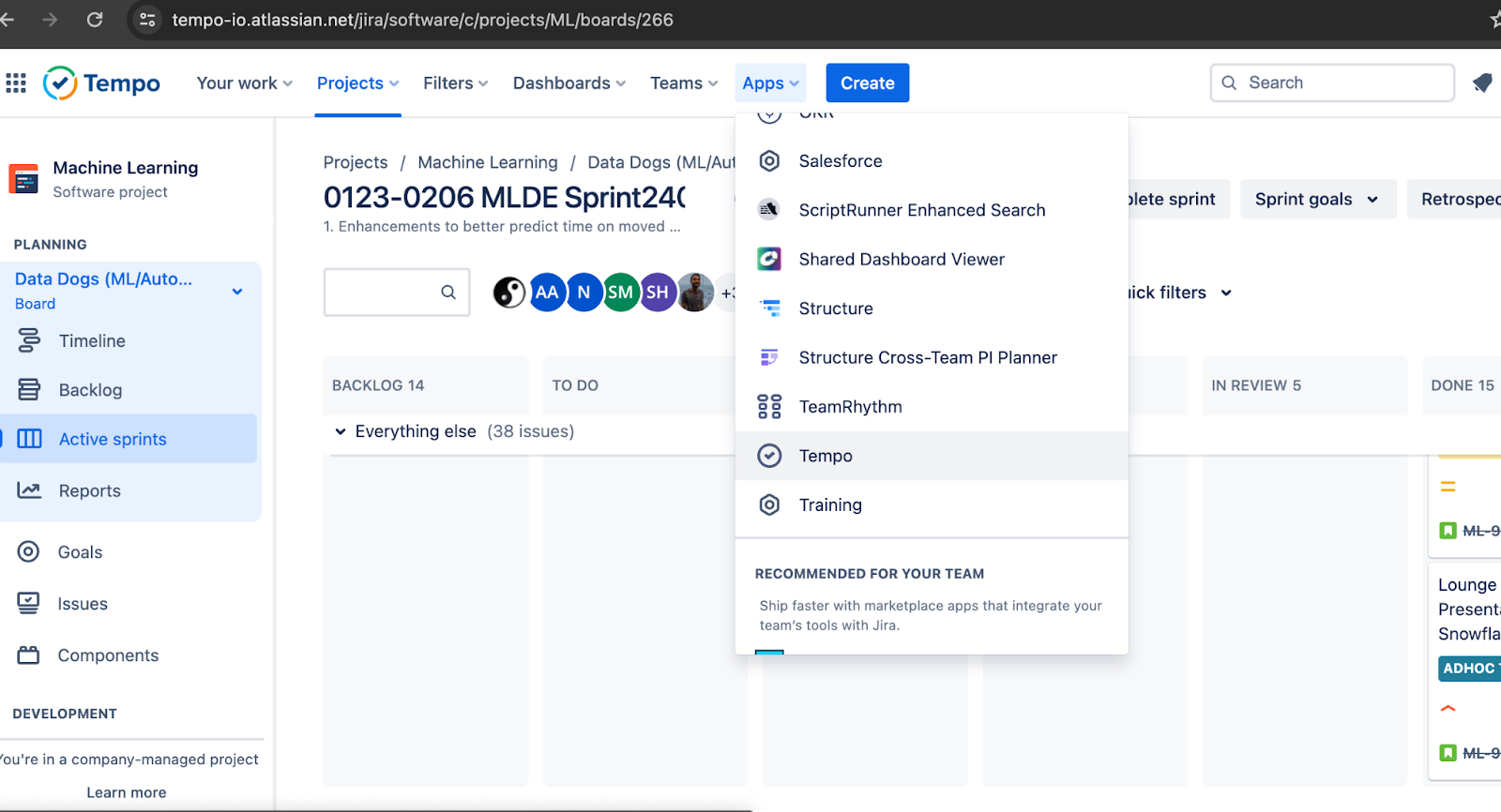Open Backlog in the sidebar
Image resolution: width=1501 pixels, height=812 pixels.
coord(90,390)
